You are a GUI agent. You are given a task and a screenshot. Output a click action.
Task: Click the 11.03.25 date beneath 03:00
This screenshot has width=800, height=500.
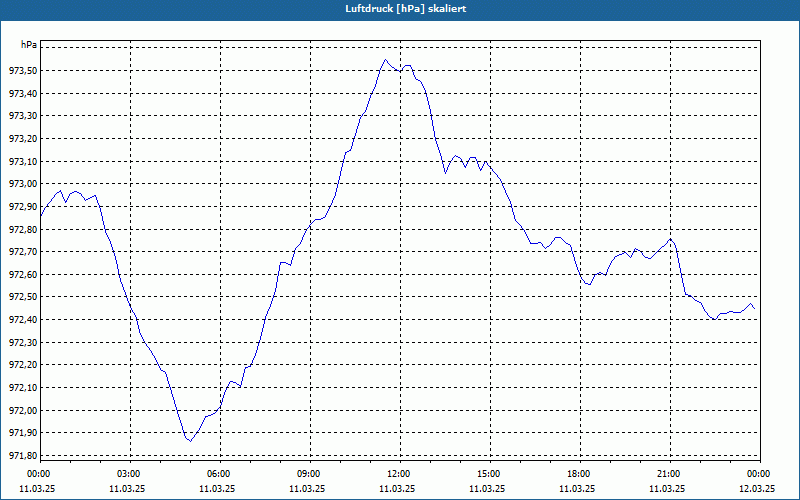(x=127, y=488)
